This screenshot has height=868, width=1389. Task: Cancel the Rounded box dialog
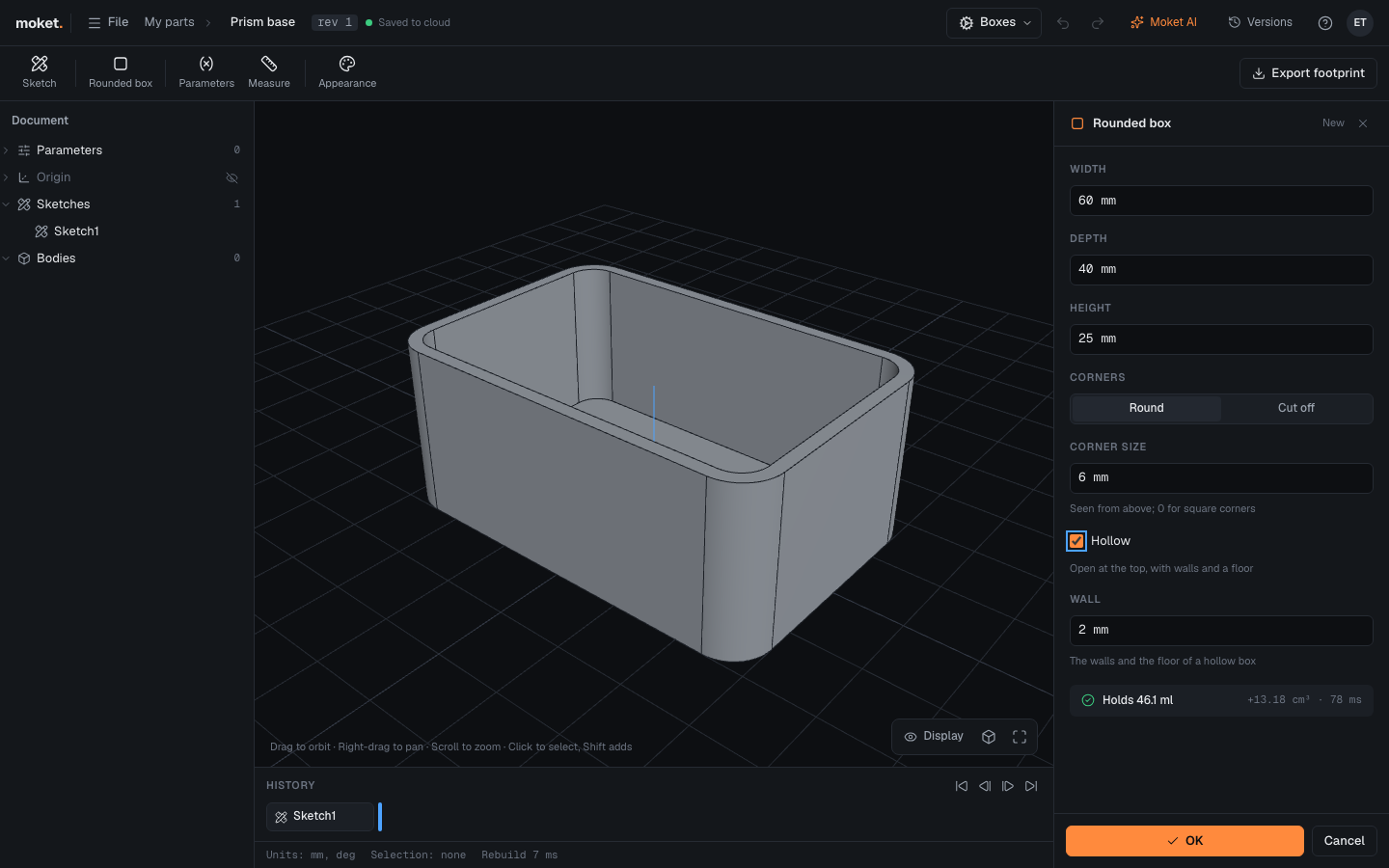1345,841
